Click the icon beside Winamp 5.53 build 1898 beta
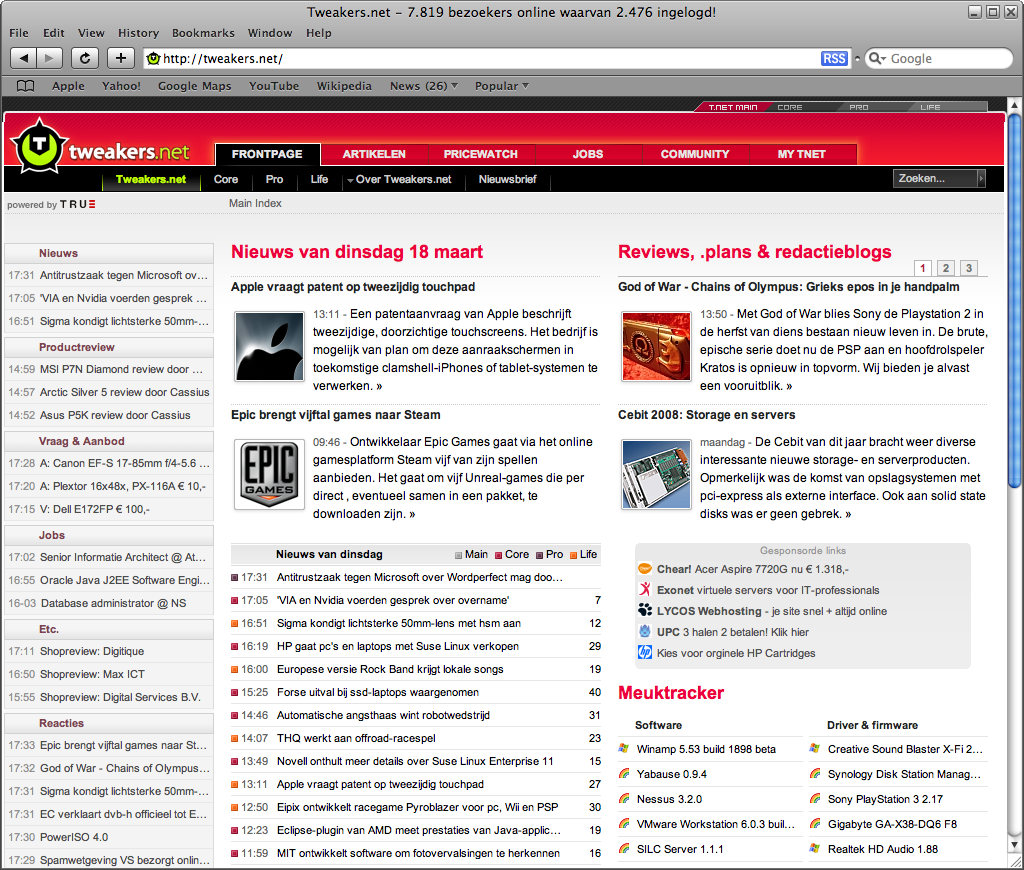Viewport: 1024px width, 870px height. point(624,749)
